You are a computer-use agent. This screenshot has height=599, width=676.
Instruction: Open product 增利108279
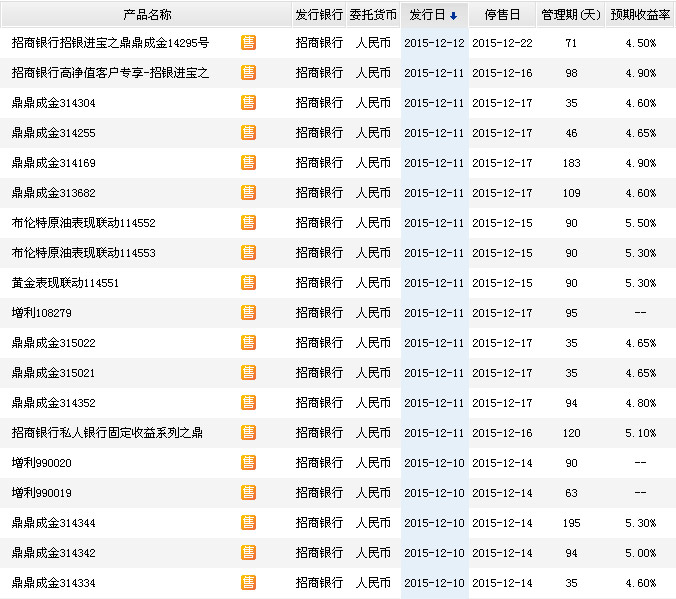(x=42, y=313)
